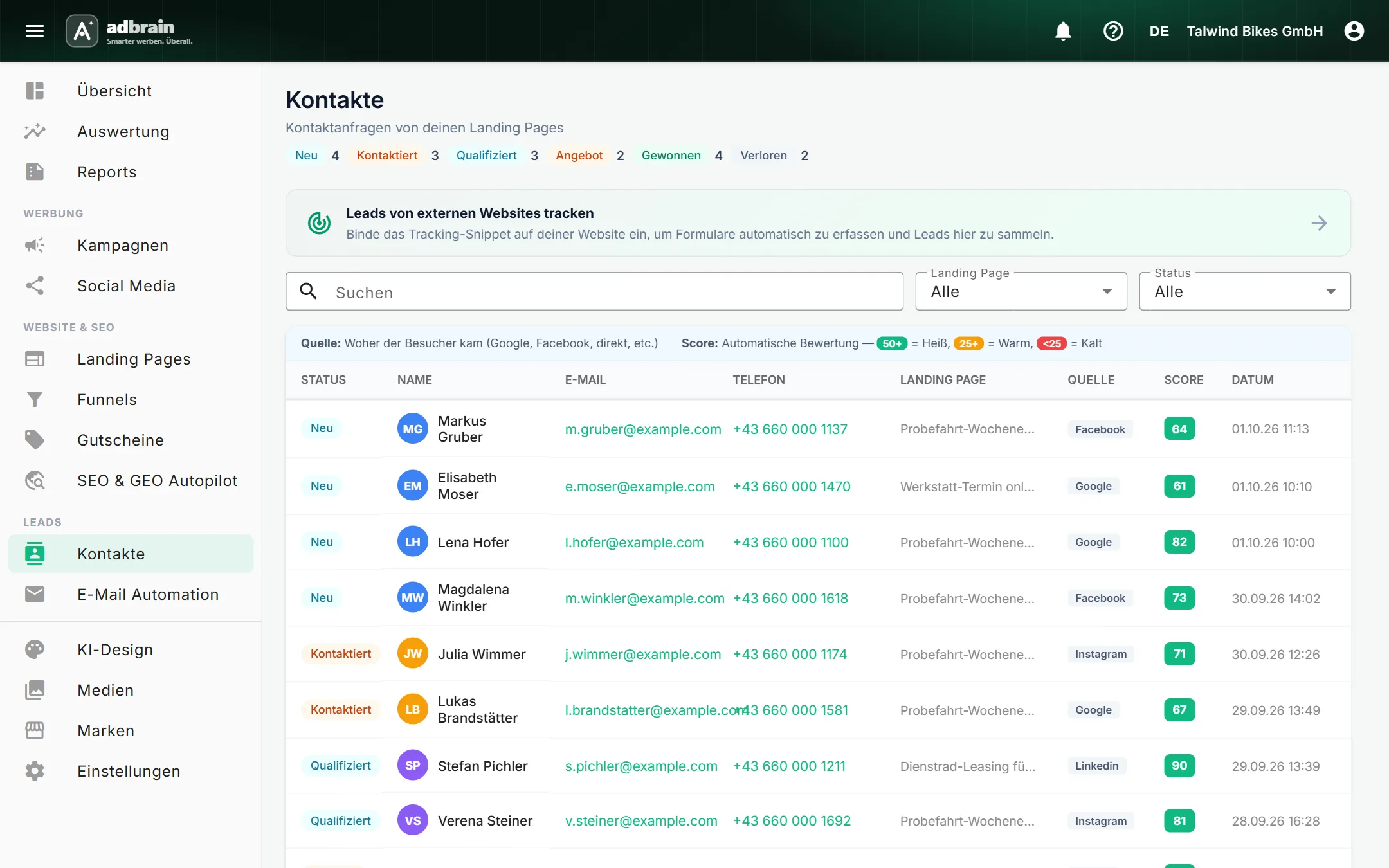Click the notifications bell icon
Screen dimensions: 1389x868
[x=1063, y=31]
